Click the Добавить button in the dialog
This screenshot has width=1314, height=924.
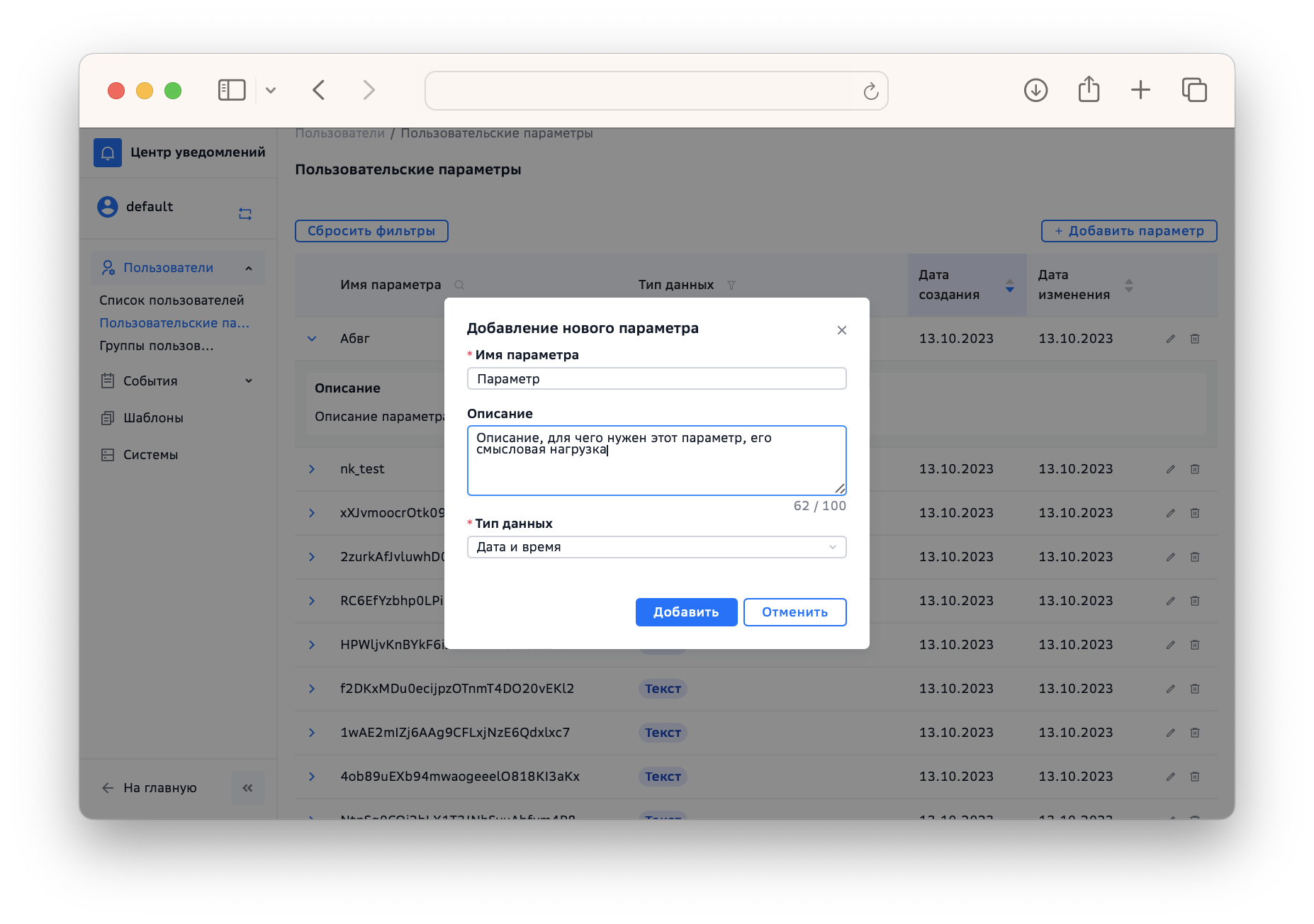686,612
